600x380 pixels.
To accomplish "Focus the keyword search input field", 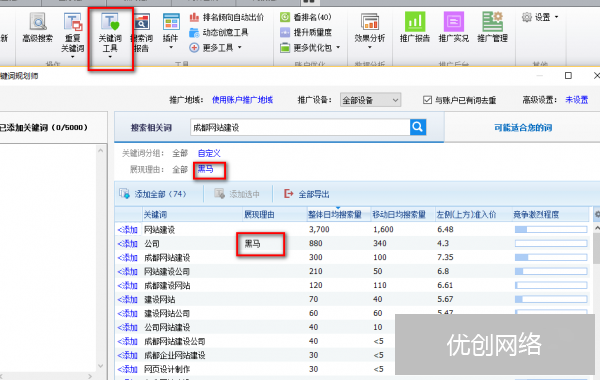I will tap(300, 127).
